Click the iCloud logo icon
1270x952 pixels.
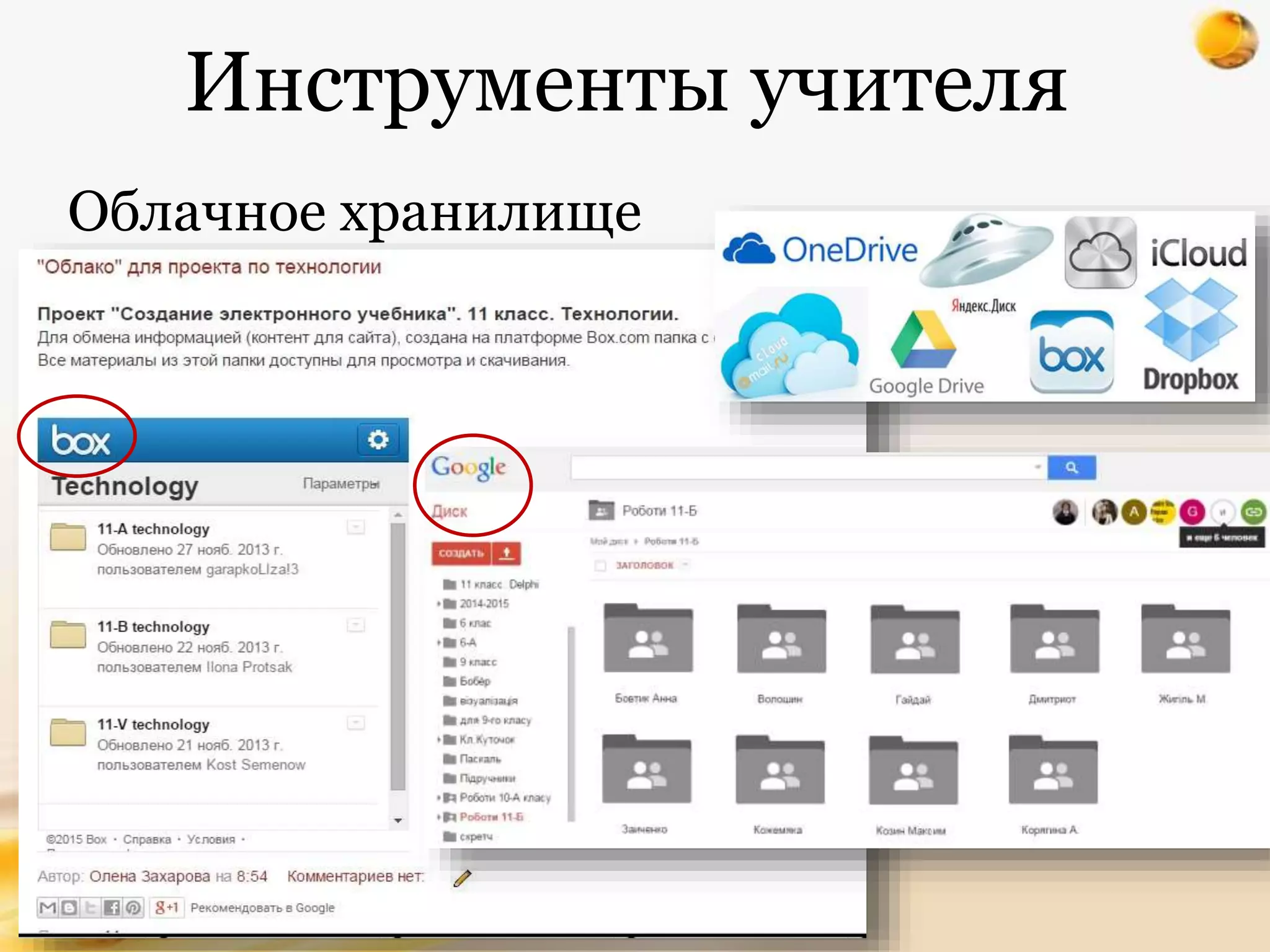pos(1100,253)
